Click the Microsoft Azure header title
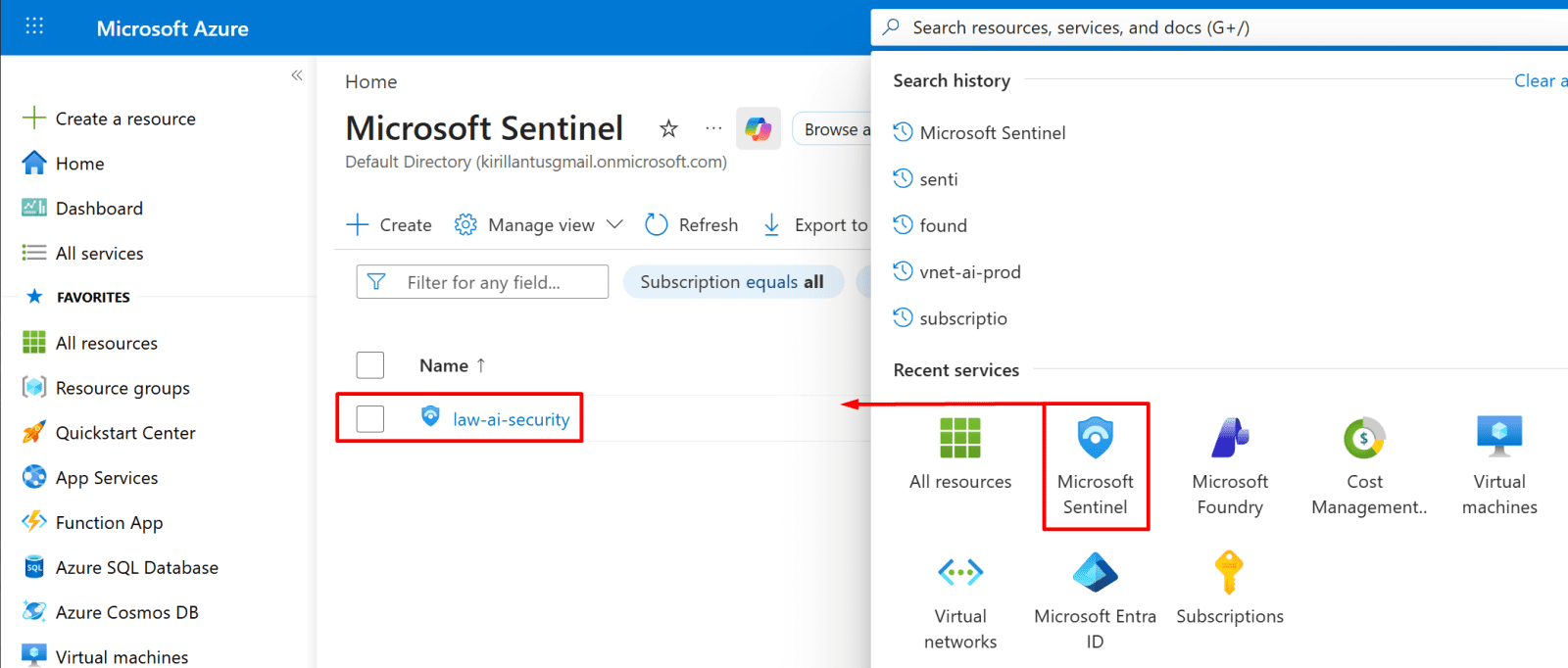Screen dimensions: 1568x668 (172, 28)
